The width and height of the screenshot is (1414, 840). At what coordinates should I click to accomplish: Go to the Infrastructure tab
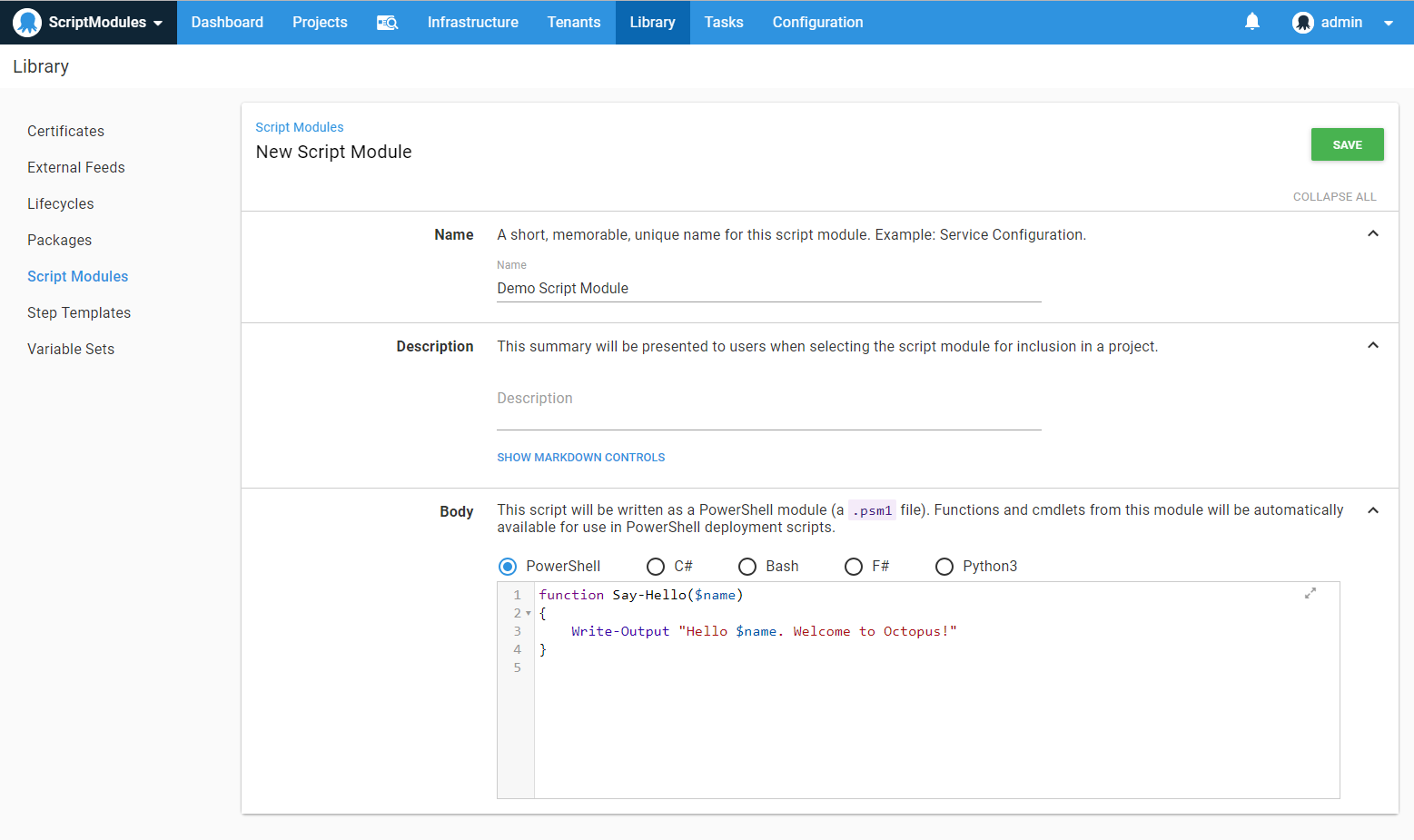pyautogui.click(x=472, y=23)
